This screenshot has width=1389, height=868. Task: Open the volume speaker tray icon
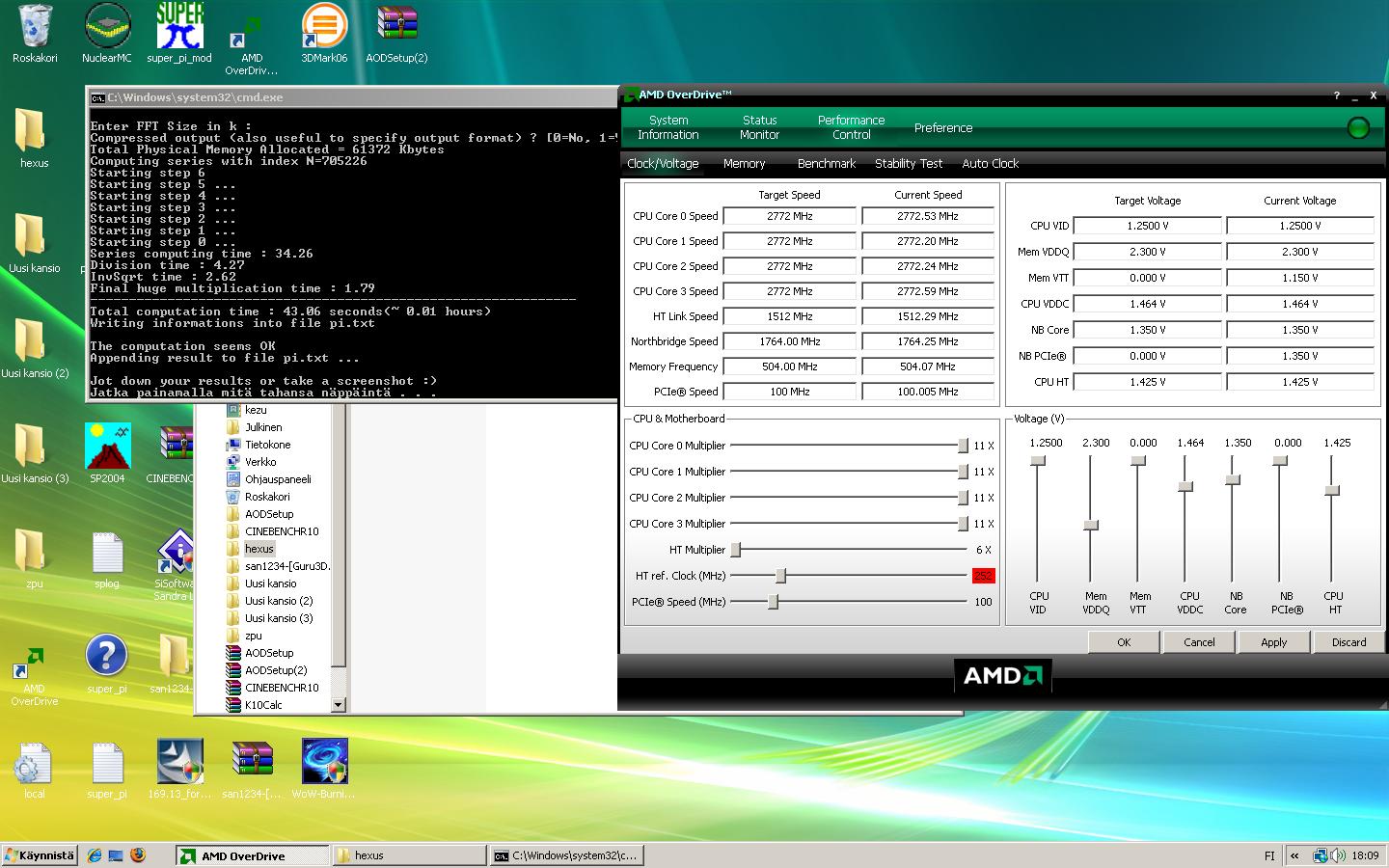pos(1340,855)
